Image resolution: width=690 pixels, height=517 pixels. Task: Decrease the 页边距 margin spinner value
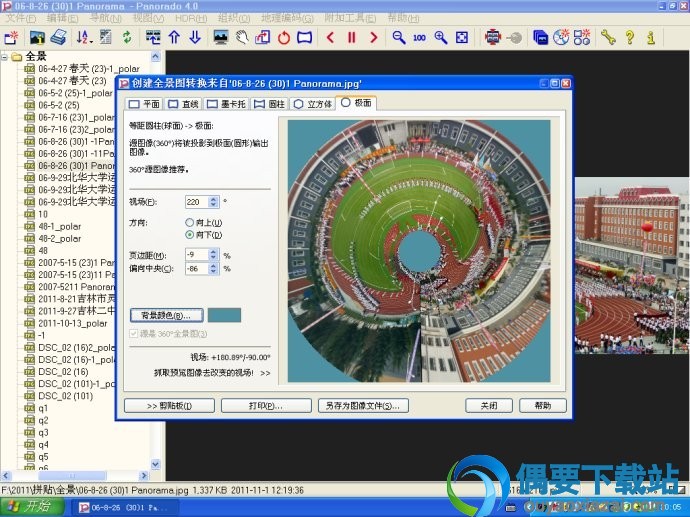pos(213,257)
